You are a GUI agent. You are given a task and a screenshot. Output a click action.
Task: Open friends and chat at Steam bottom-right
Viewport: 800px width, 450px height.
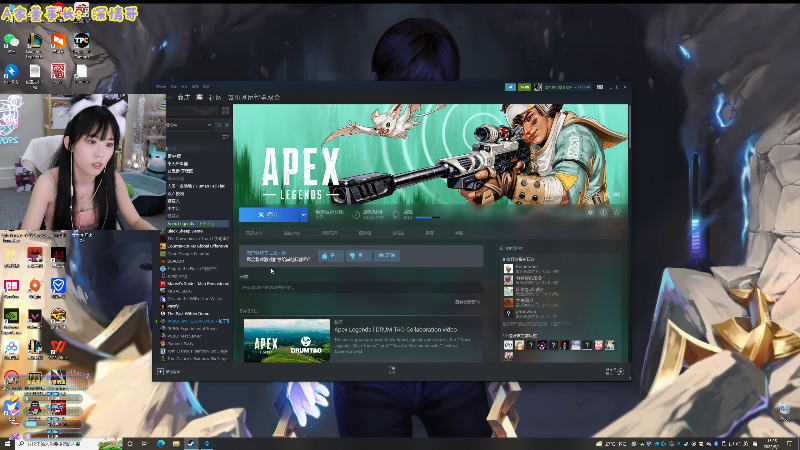click(614, 371)
